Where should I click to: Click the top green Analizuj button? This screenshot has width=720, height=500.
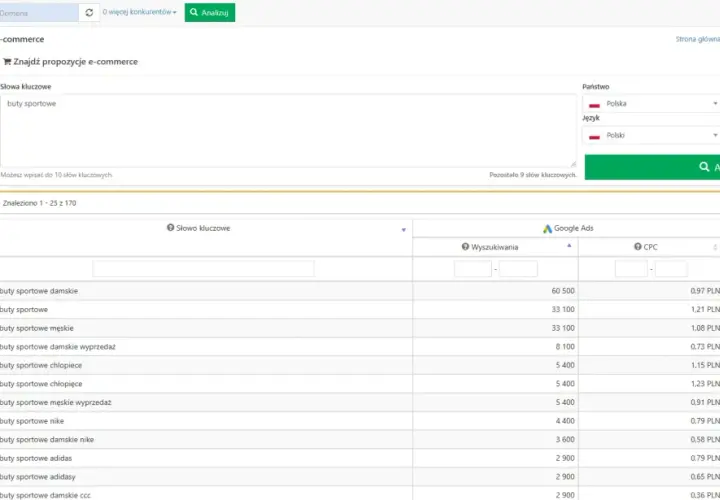(x=210, y=12)
